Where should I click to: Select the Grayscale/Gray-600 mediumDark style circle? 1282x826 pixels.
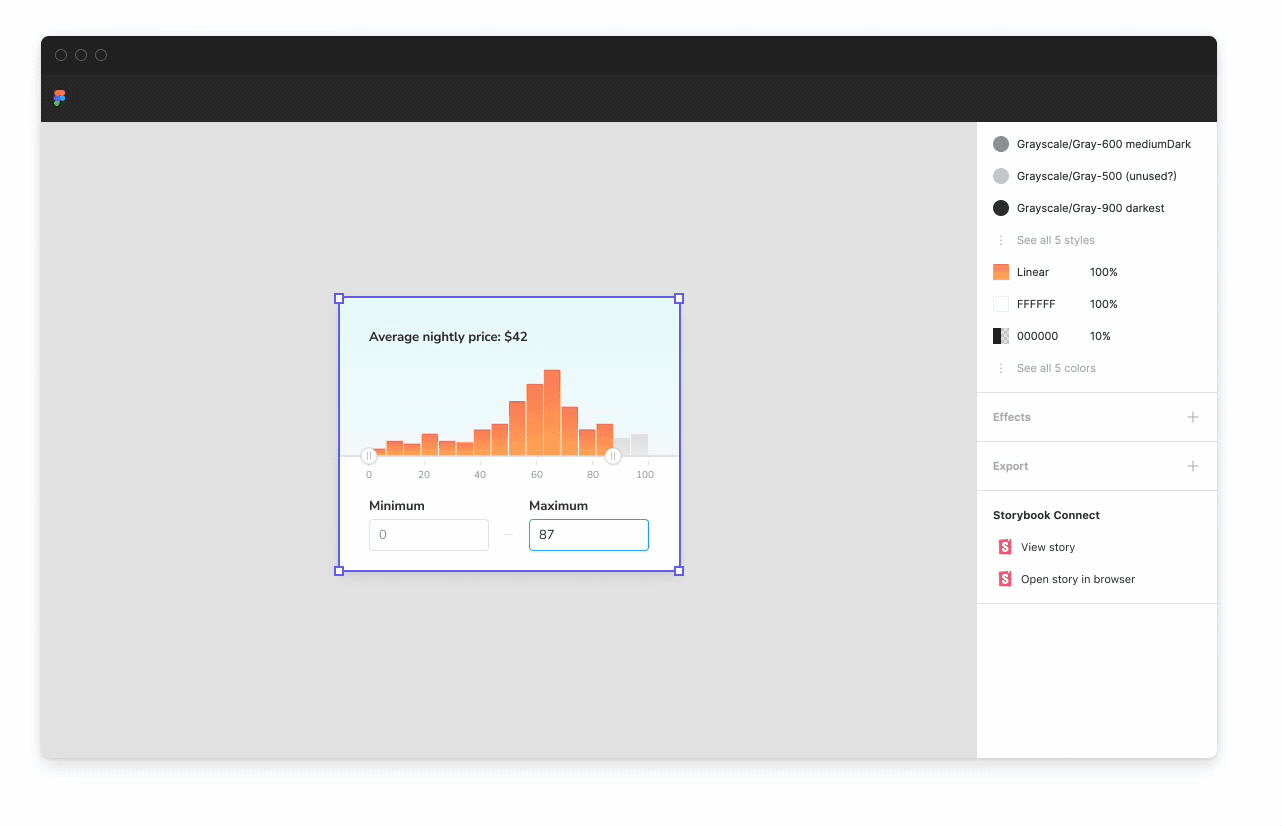click(1000, 144)
